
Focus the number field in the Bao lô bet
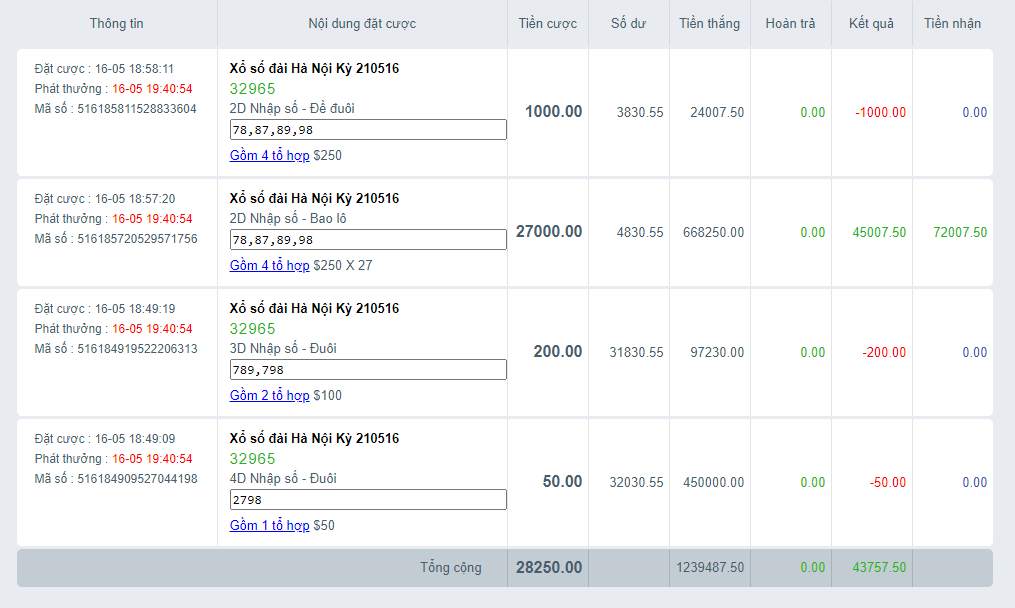pyautogui.click(x=368, y=240)
